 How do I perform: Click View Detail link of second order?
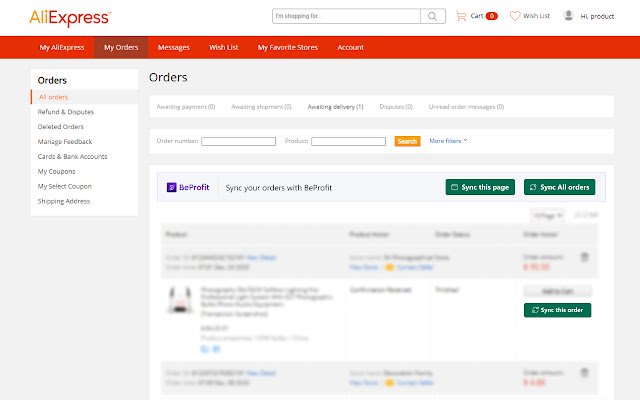click(261, 373)
